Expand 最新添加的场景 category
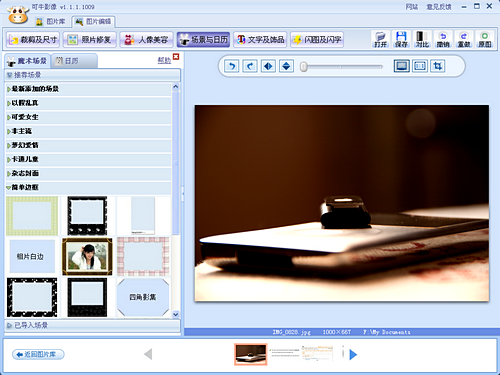 [x=89, y=89]
